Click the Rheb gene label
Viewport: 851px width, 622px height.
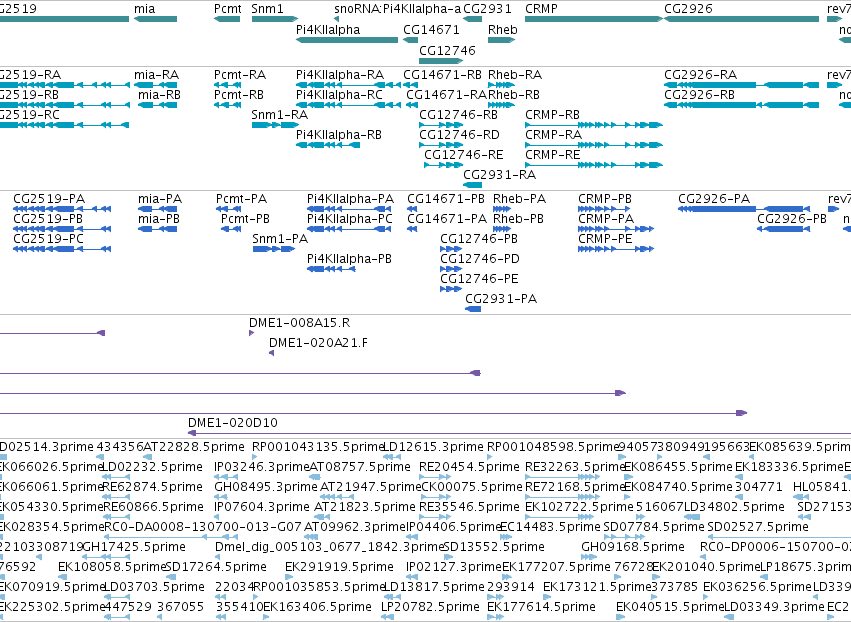tap(503, 30)
